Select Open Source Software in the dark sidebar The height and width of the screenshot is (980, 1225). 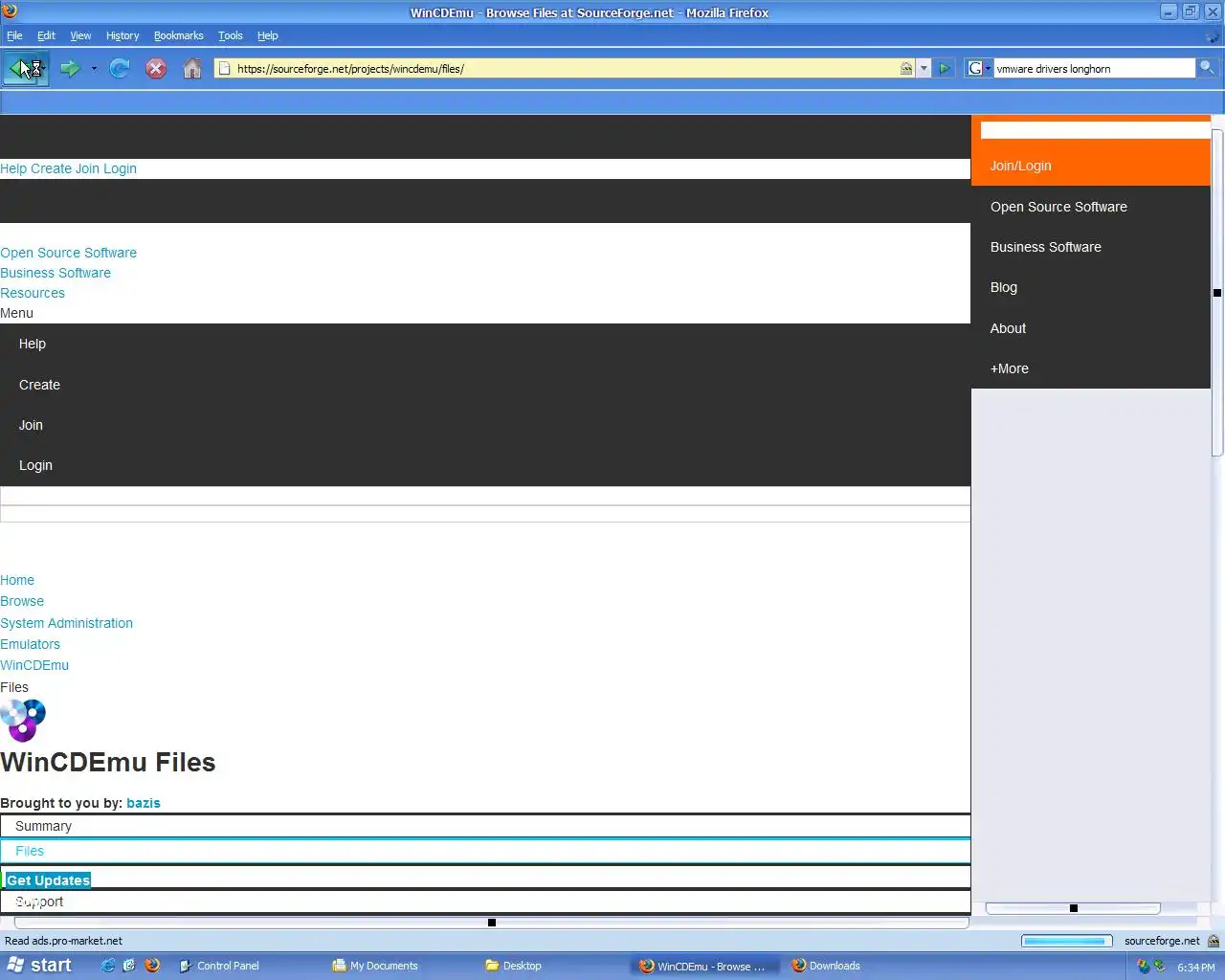[1090, 207]
